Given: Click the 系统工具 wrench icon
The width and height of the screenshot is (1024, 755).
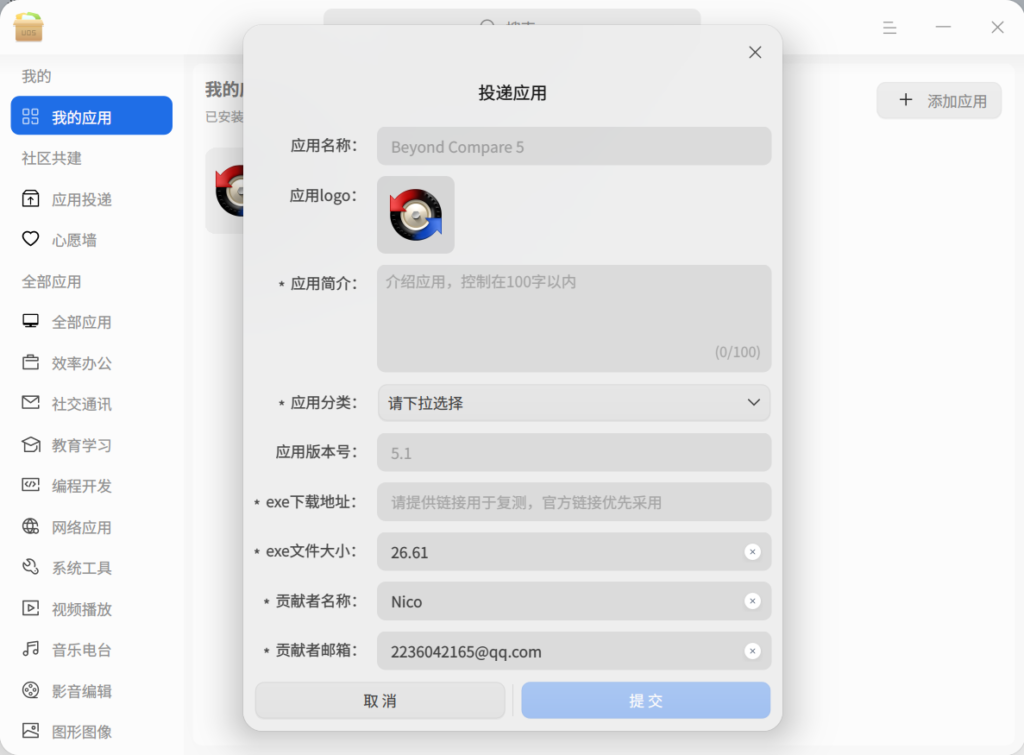Looking at the screenshot, I should [x=31, y=568].
